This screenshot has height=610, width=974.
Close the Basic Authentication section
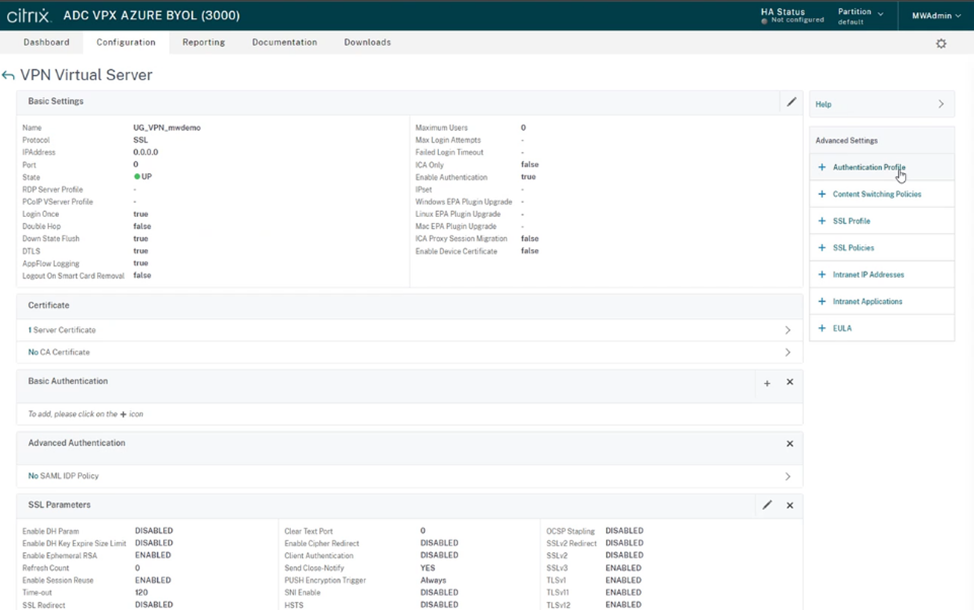(x=790, y=382)
